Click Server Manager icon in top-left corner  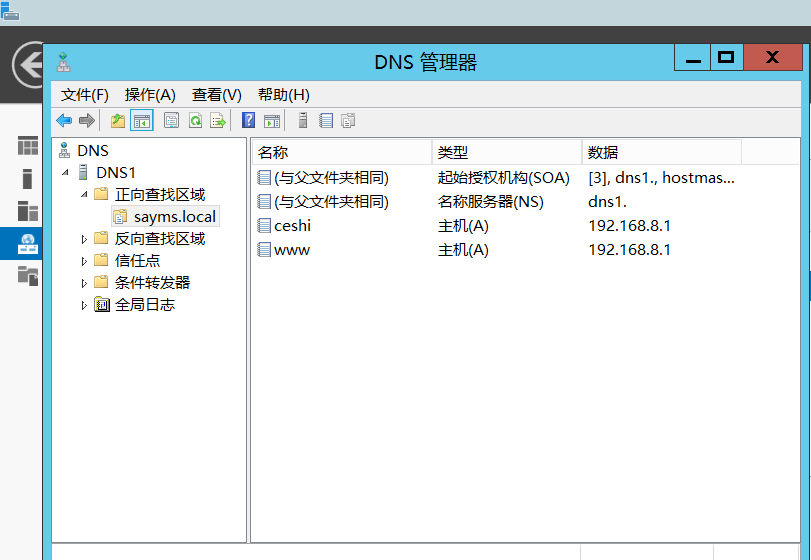coord(10,11)
